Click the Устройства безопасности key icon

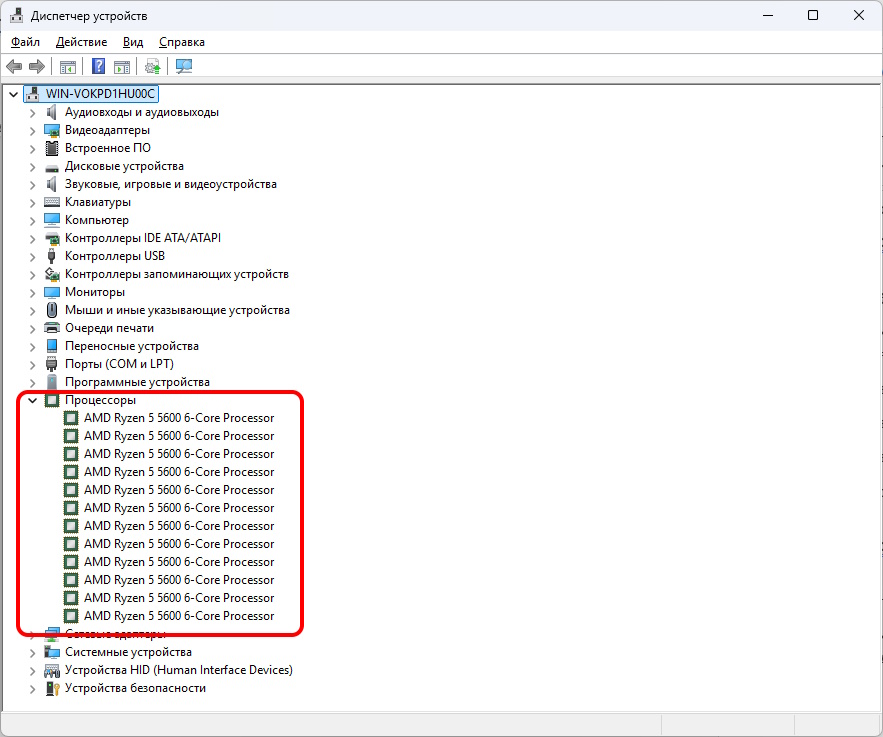pyautogui.click(x=52, y=688)
